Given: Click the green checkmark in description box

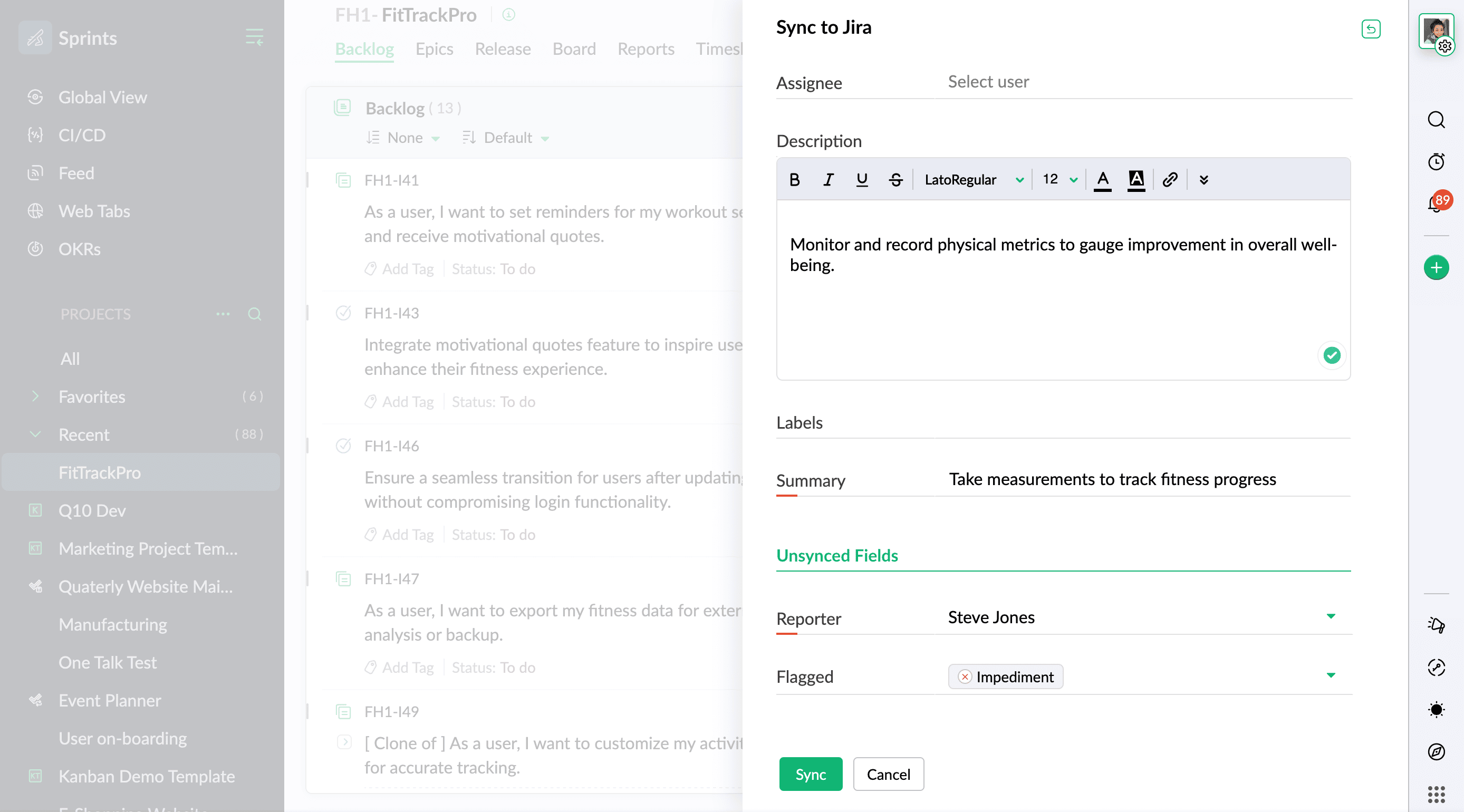Looking at the screenshot, I should point(1332,356).
